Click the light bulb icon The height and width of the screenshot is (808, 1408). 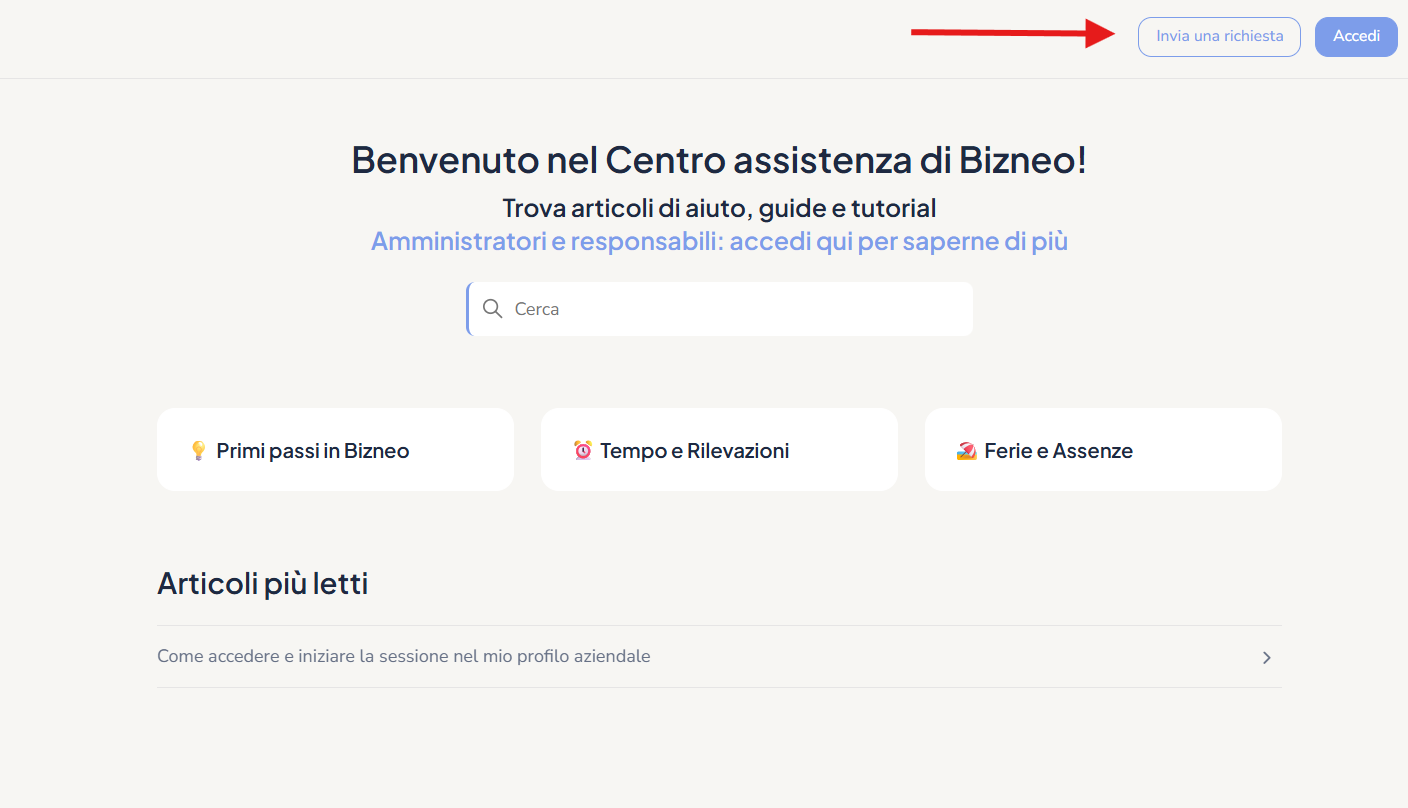click(198, 451)
